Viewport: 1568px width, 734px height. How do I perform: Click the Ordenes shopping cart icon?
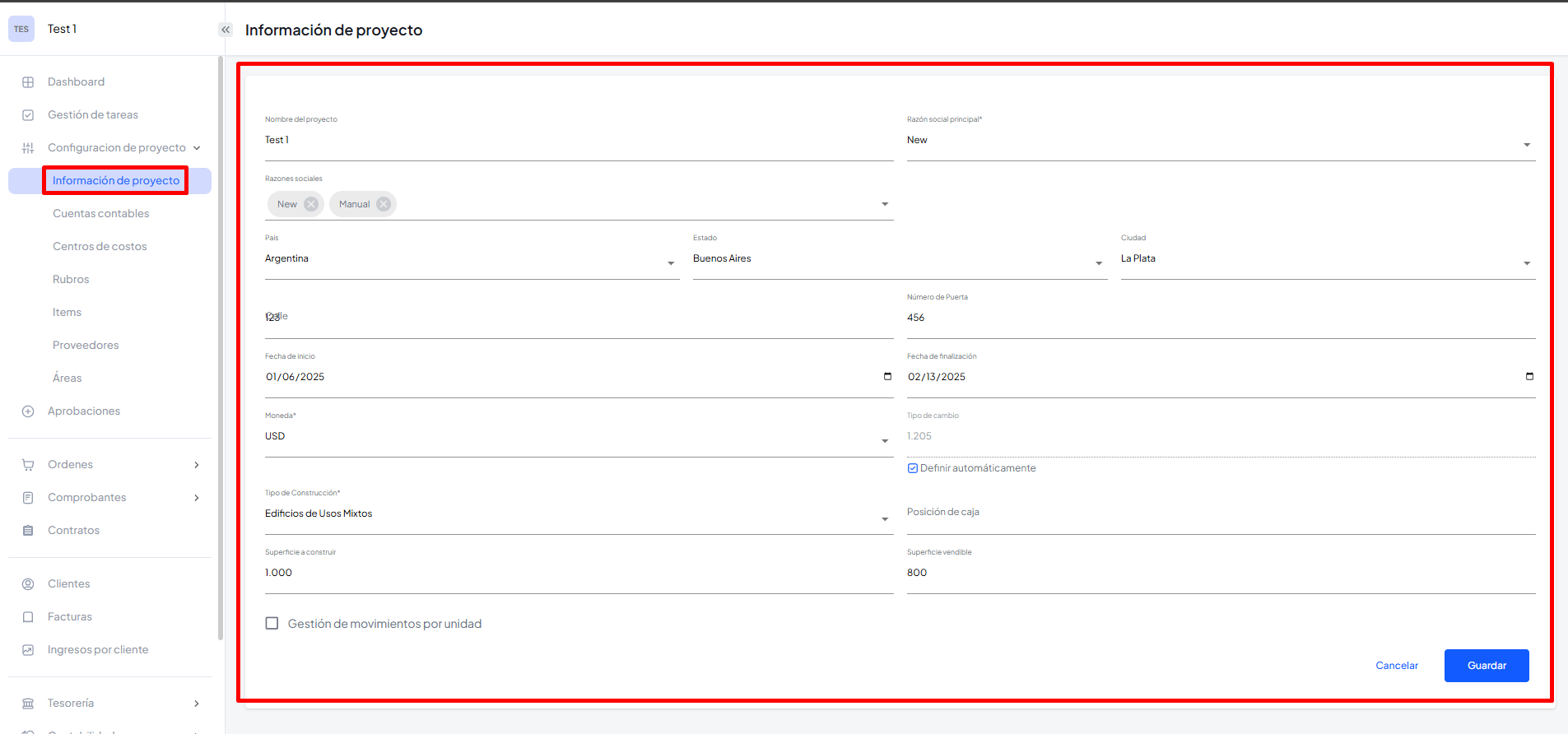[28, 465]
